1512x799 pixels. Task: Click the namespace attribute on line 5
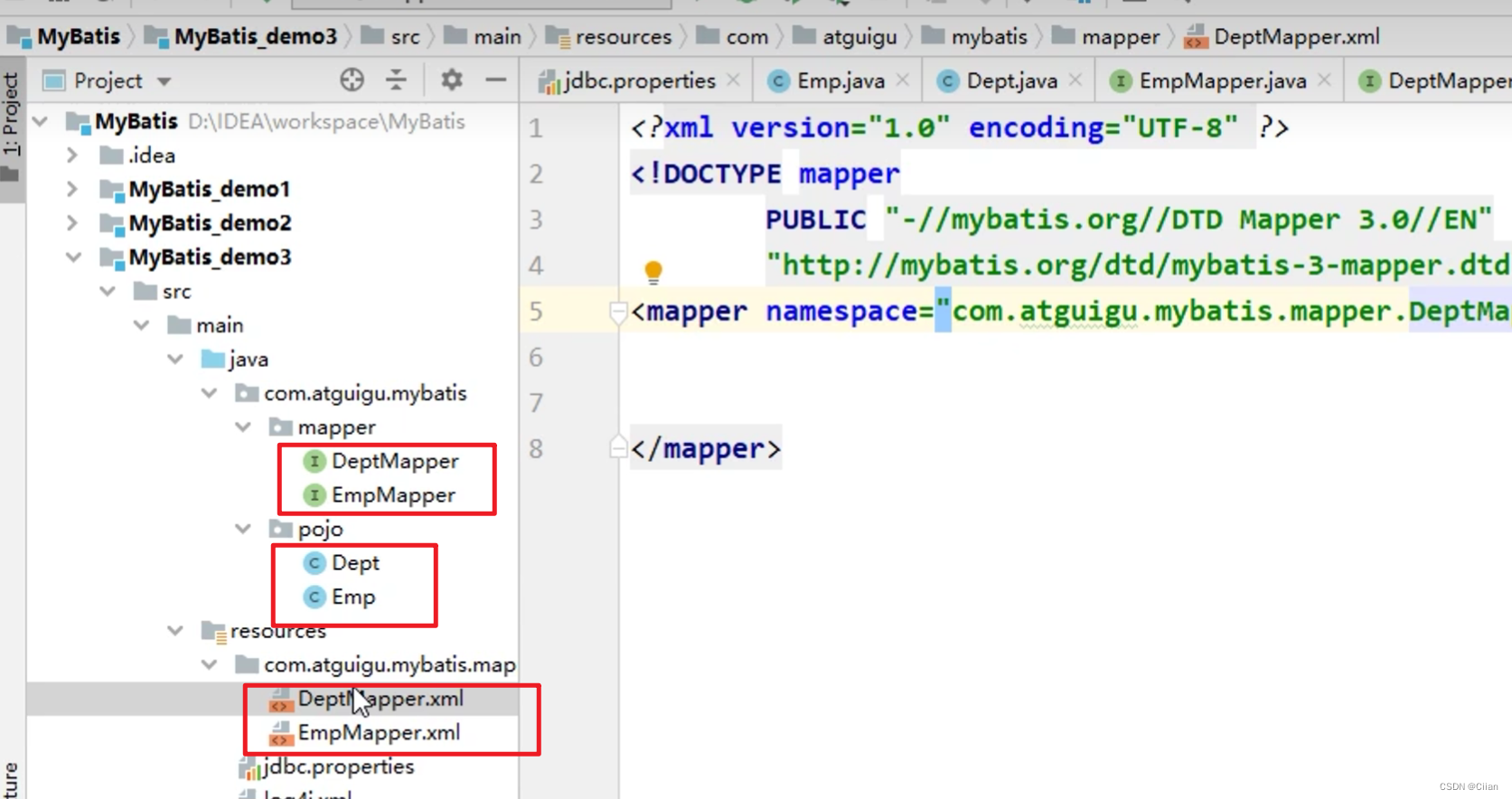coord(841,312)
